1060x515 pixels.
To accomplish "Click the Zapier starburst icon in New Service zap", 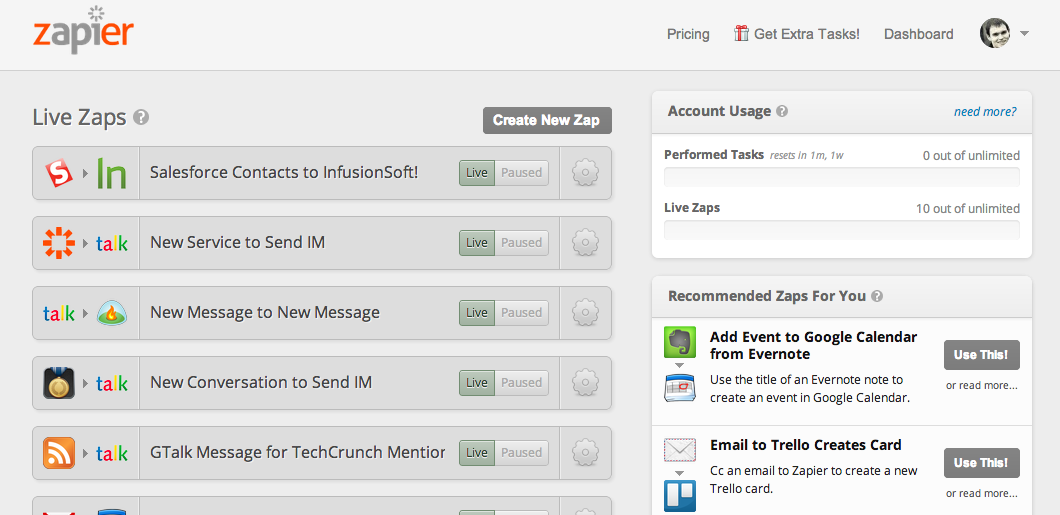I will pyautogui.click(x=59, y=243).
